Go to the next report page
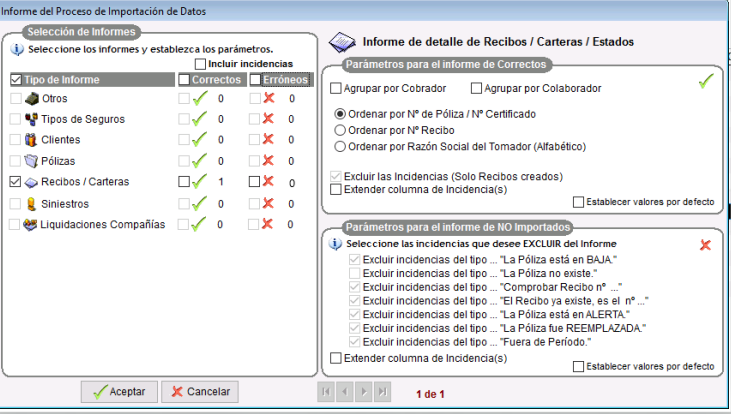The height and width of the screenshot is (414, 731). coord(364,392)
